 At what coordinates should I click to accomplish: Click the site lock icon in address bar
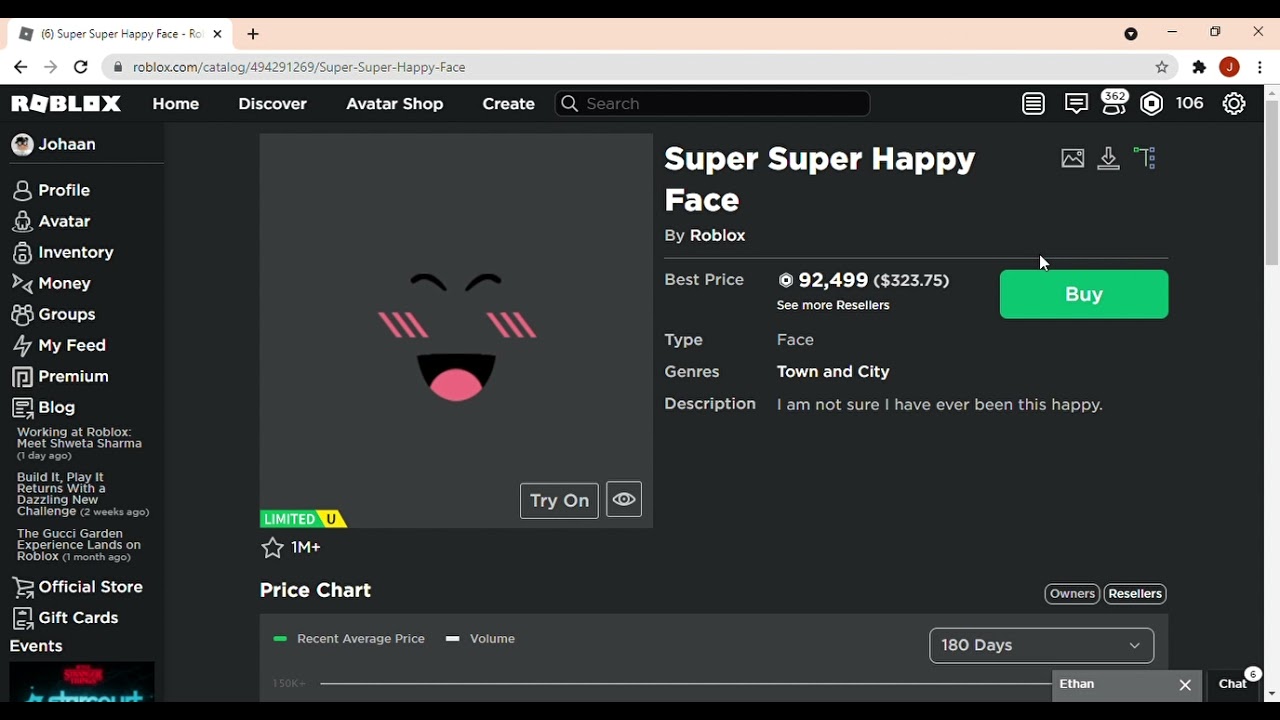(x=118, y=67)
